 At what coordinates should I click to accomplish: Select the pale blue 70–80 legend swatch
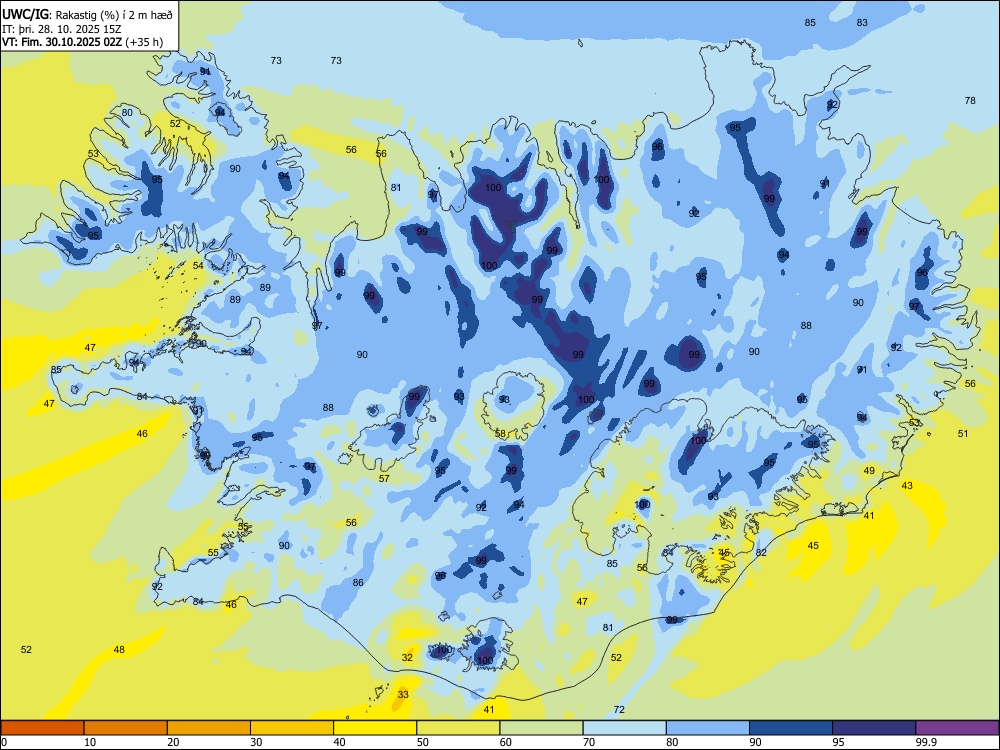624,728
